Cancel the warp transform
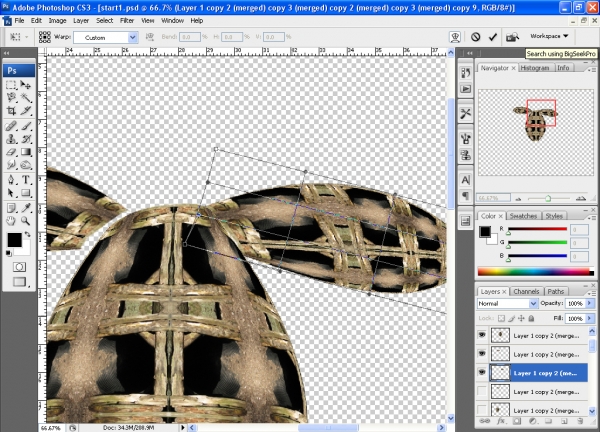600x432 pixels. pos(475,37)
